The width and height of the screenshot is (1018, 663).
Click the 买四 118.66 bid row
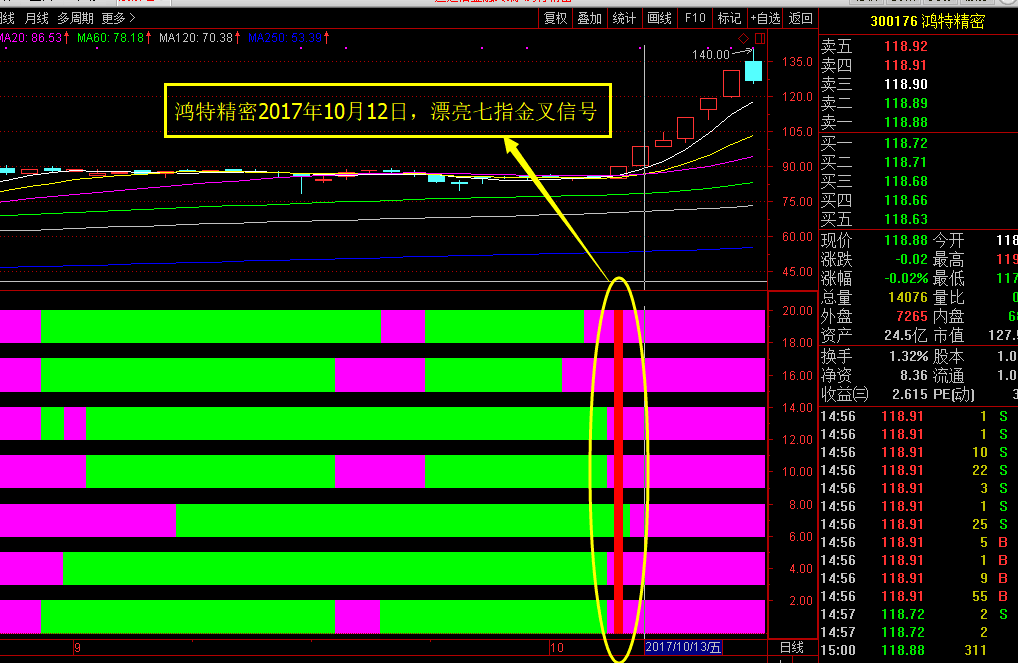point(874,200)
